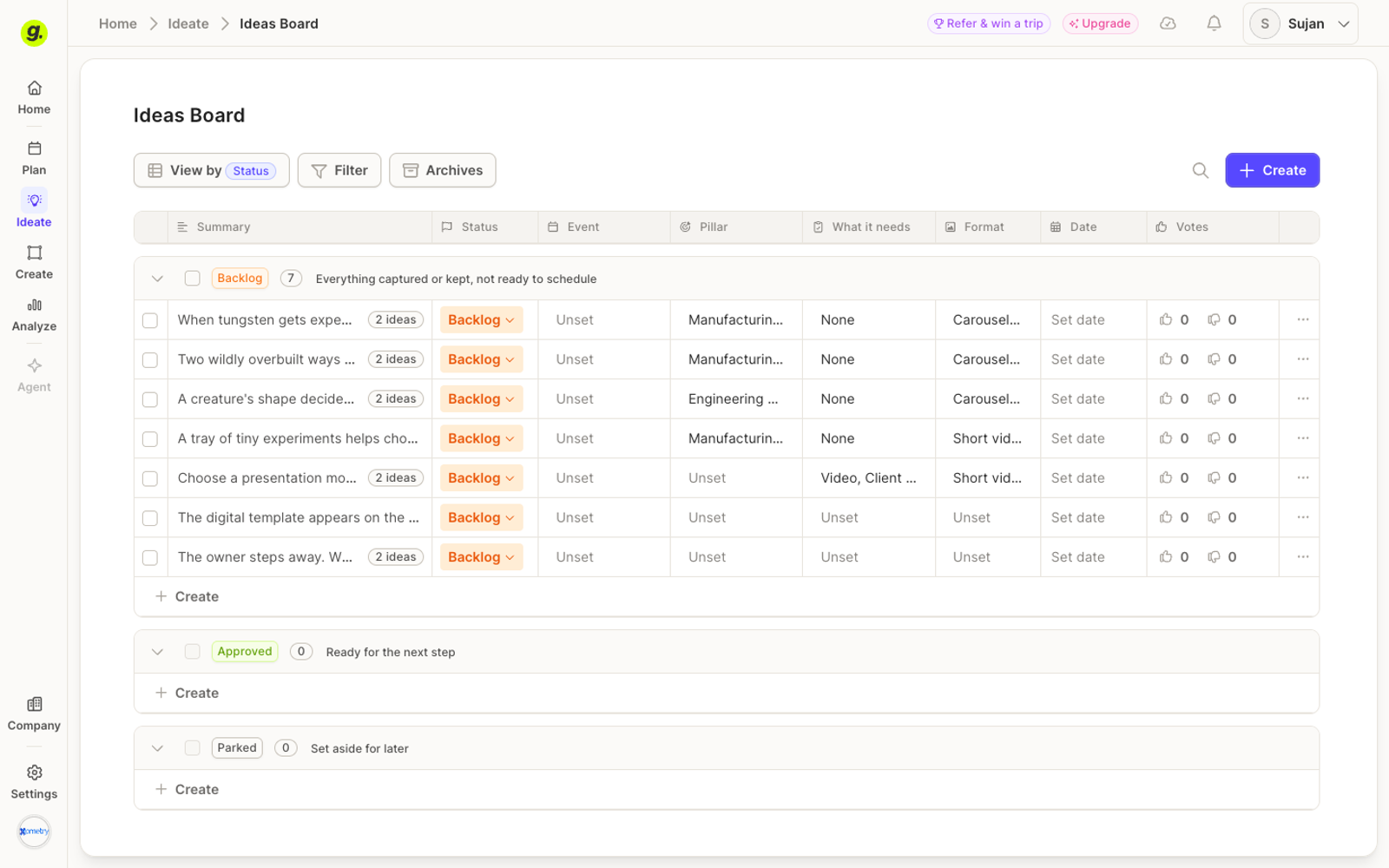Screen dimensions: 1389x868
Task: Check the 'Choose a presentation mo...' row
Action: point(150,478)
